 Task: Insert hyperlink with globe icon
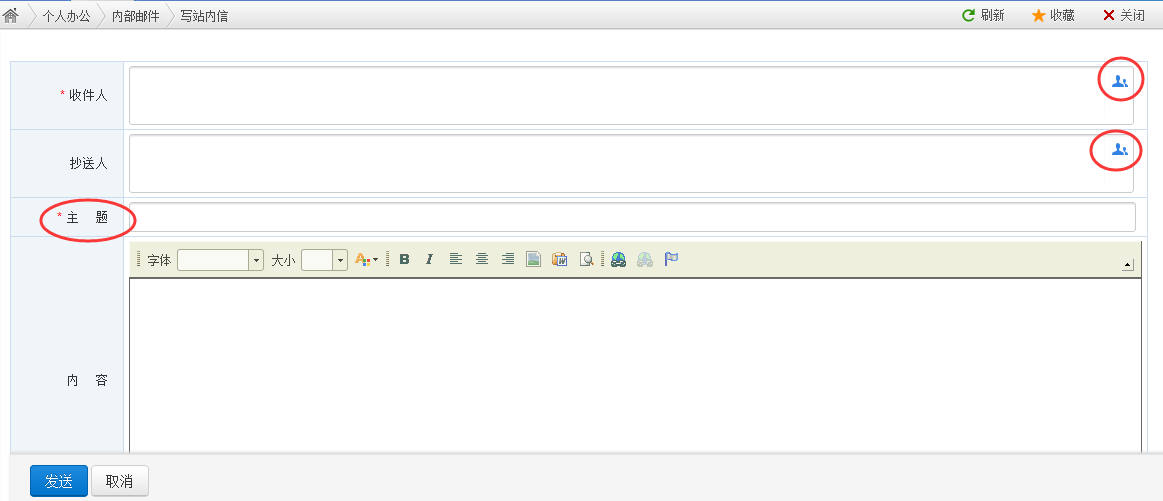coord(619,260)
